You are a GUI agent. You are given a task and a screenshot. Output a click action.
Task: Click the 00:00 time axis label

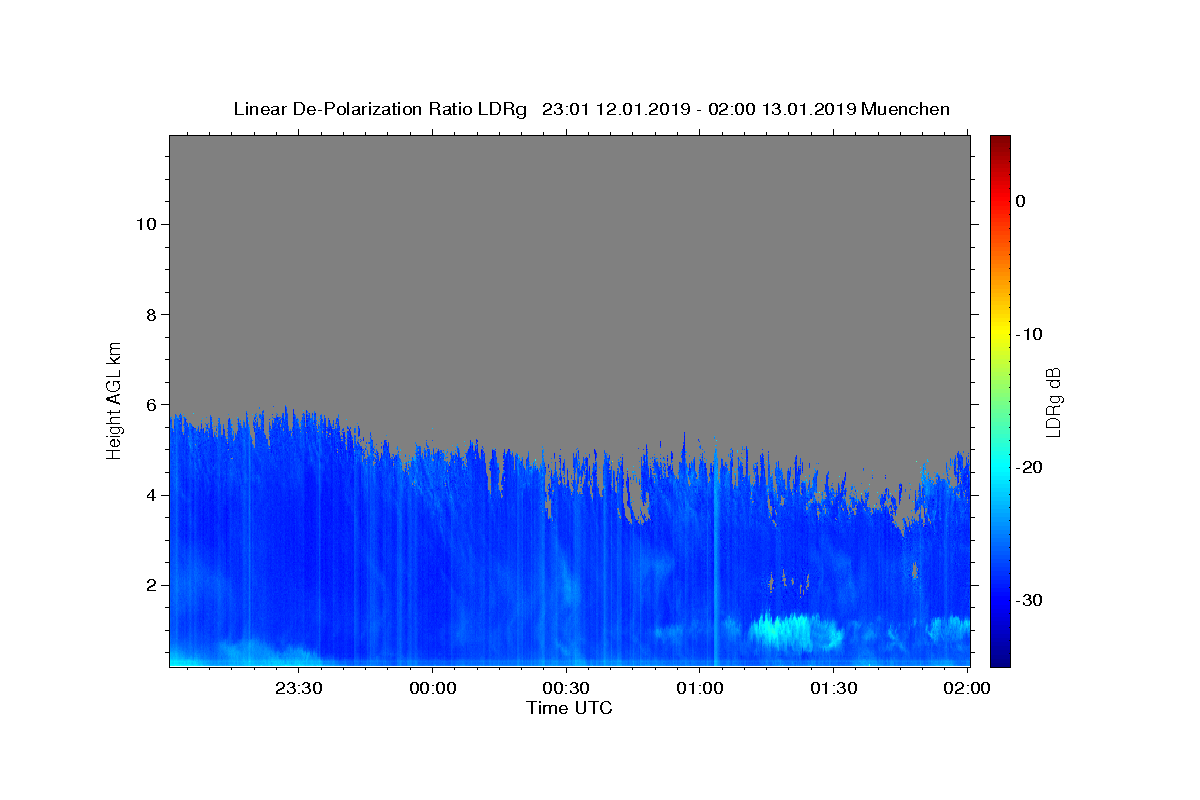point(432,688)
